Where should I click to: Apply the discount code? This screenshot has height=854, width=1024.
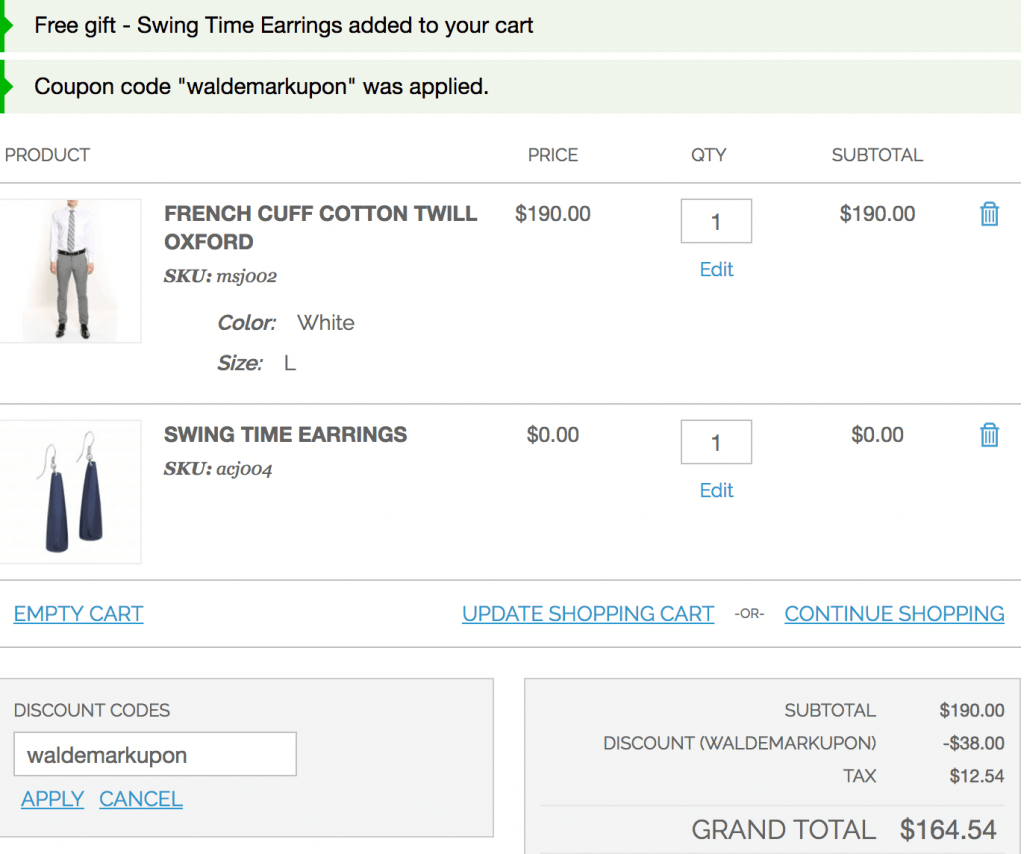click(52, 799)
